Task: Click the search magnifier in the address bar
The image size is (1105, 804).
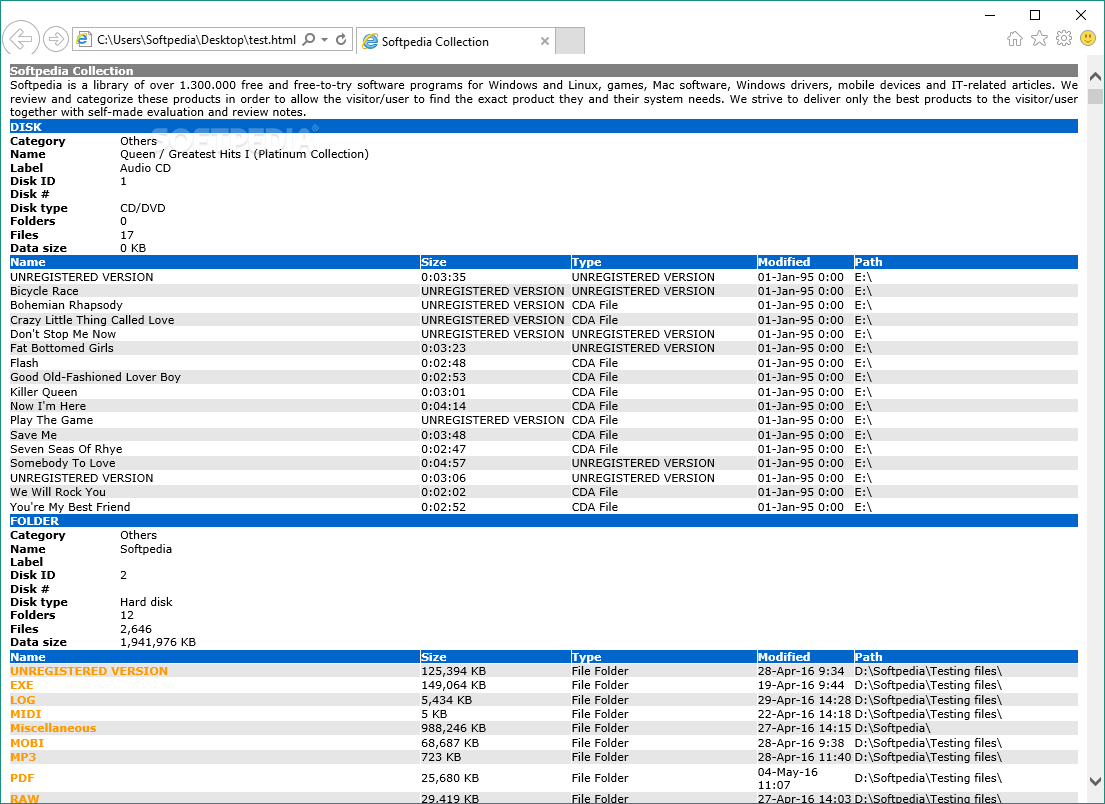Action: 309,39
